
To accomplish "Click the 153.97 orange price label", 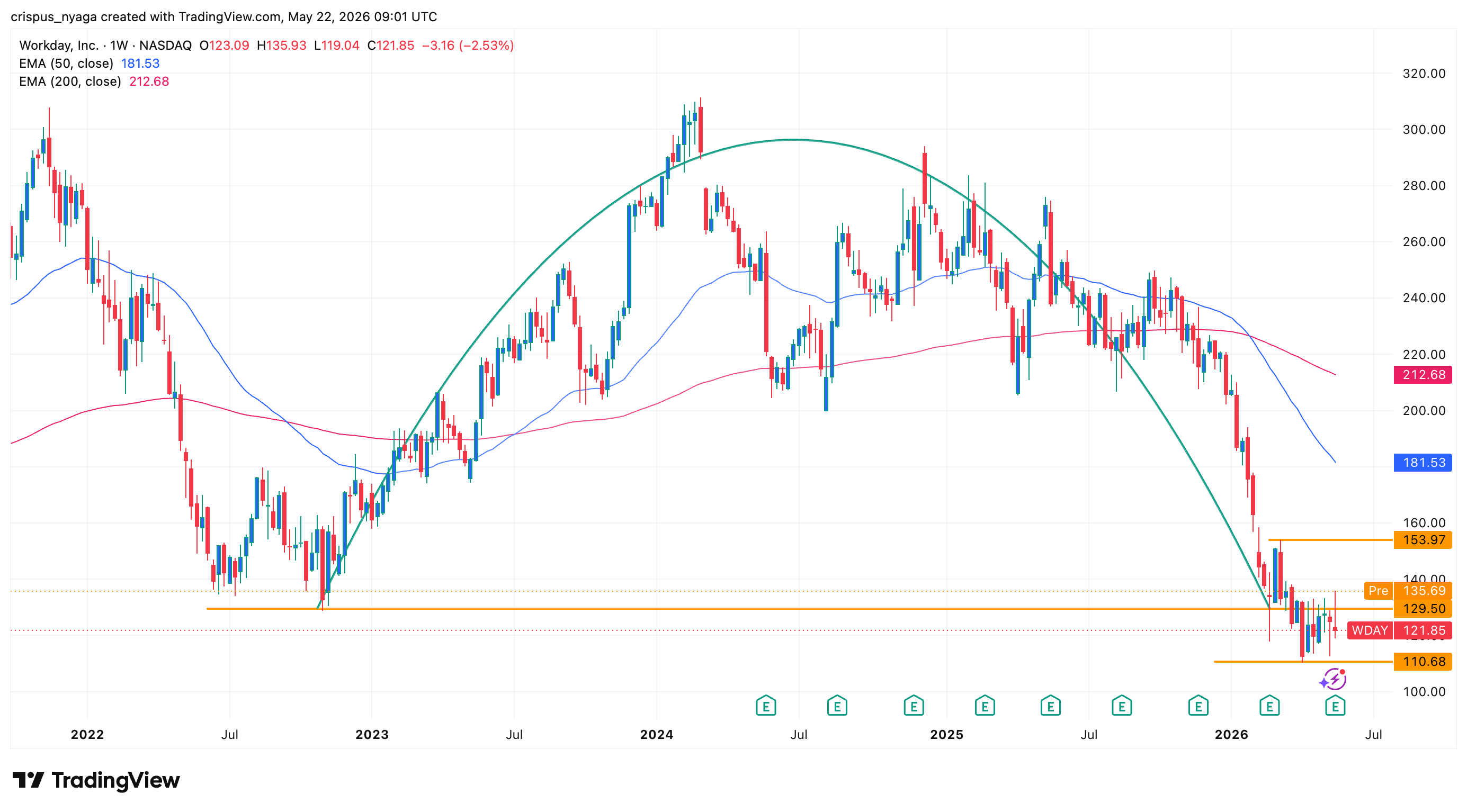I will 1423,539.
